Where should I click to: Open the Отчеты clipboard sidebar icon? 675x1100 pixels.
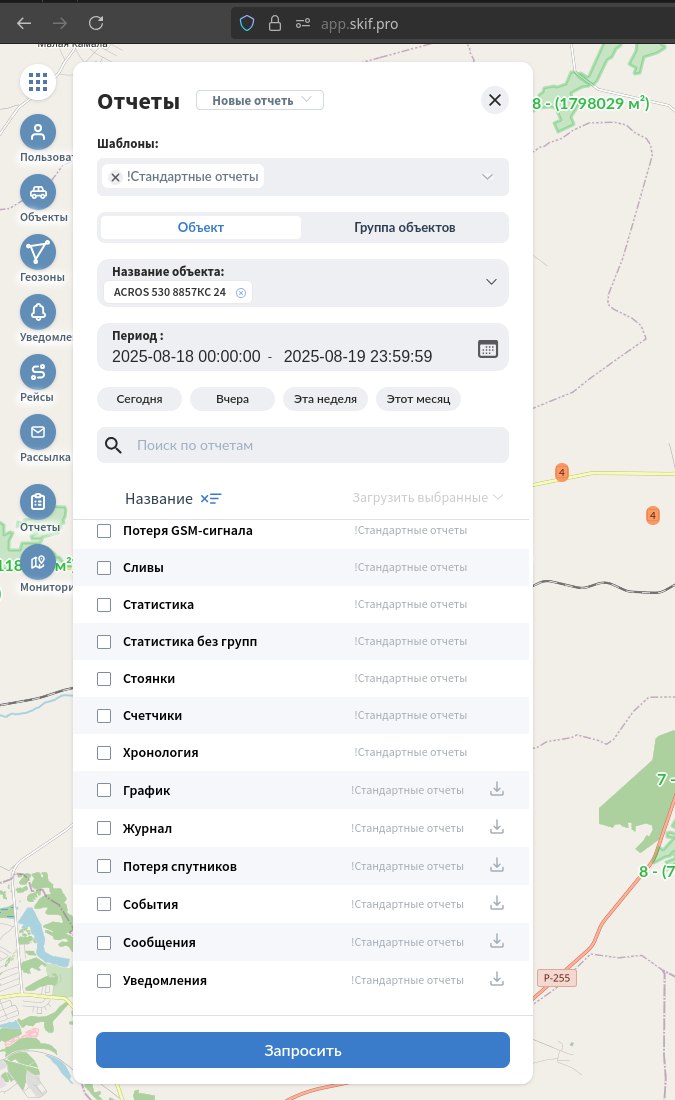pos(38,502)
